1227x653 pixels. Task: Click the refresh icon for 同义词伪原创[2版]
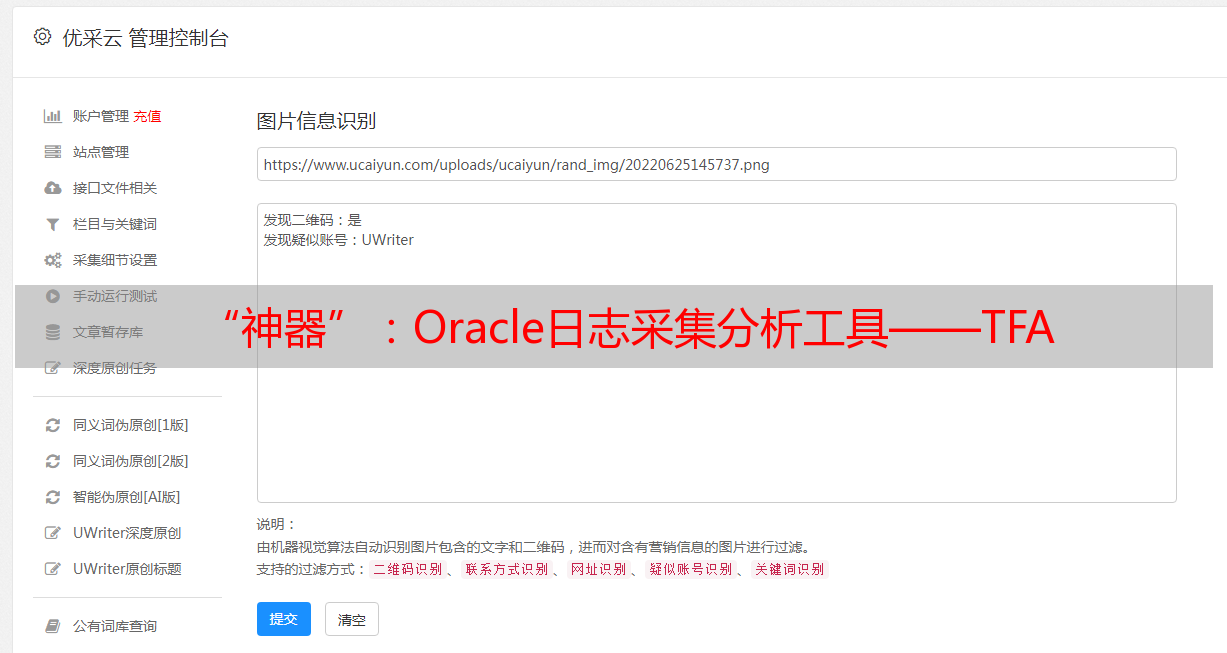pyautogui.click(x=53, y=461)
